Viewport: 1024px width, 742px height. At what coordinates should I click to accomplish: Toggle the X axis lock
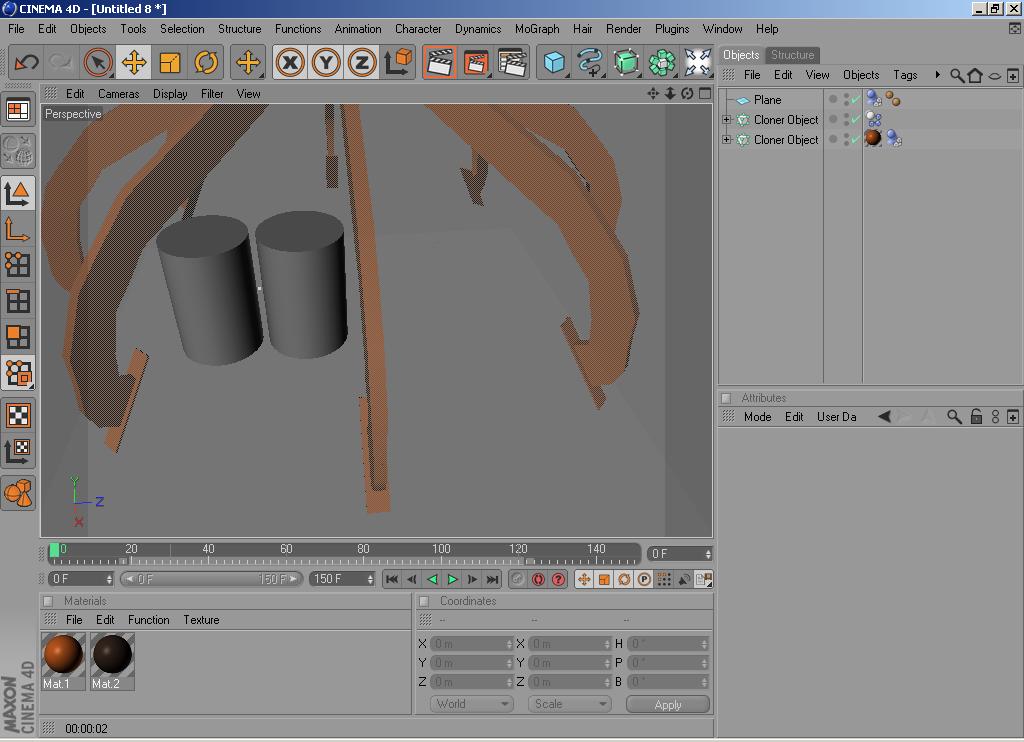point(290,63)
